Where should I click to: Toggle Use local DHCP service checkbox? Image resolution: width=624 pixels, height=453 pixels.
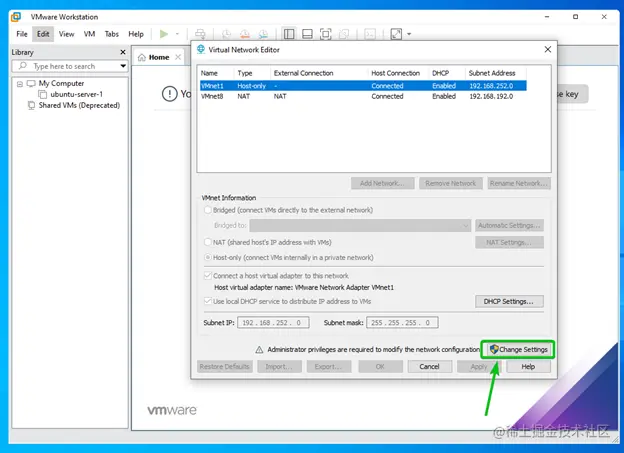click(x=208, y=301)
